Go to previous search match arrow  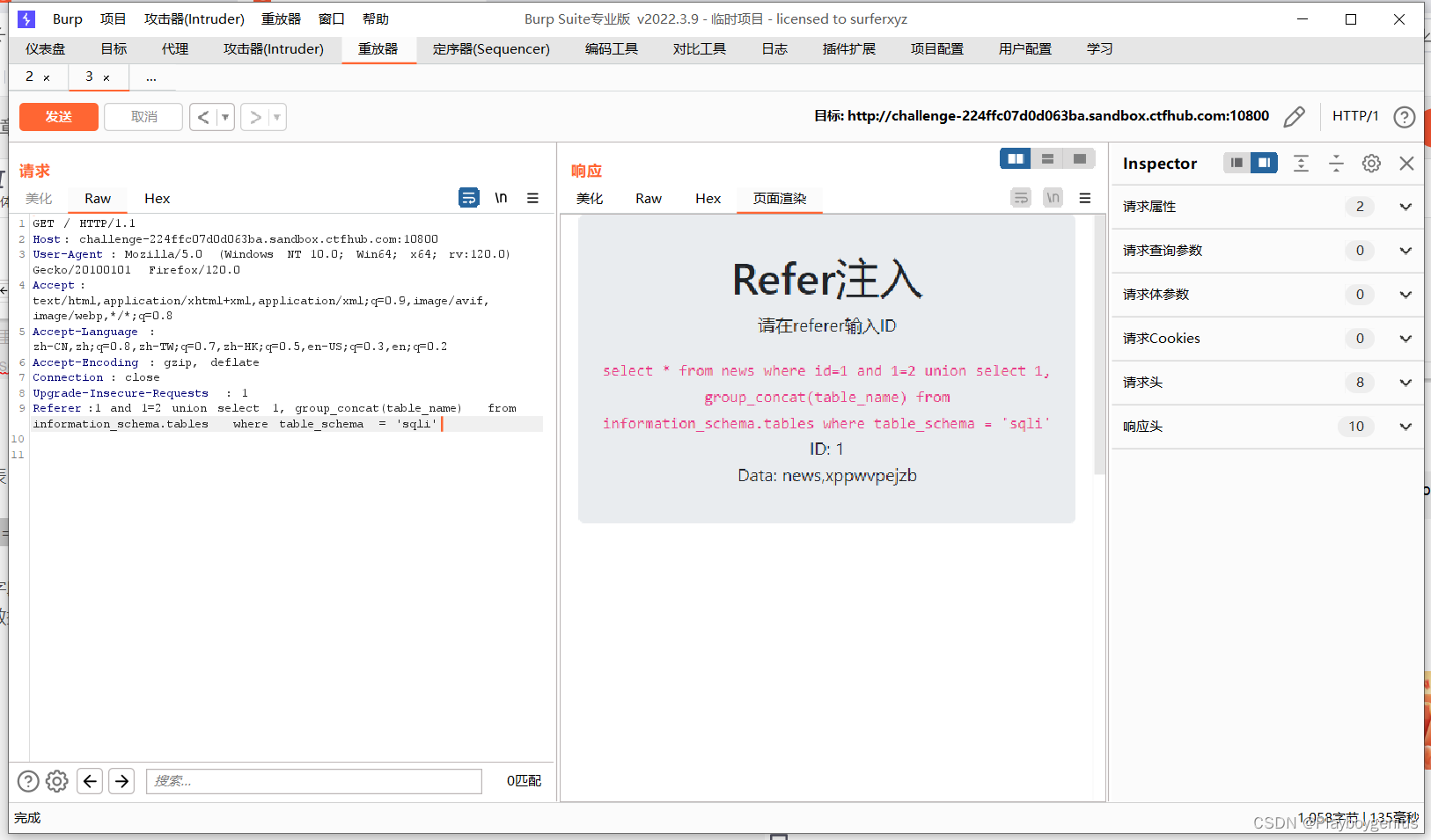pos(90,781)
